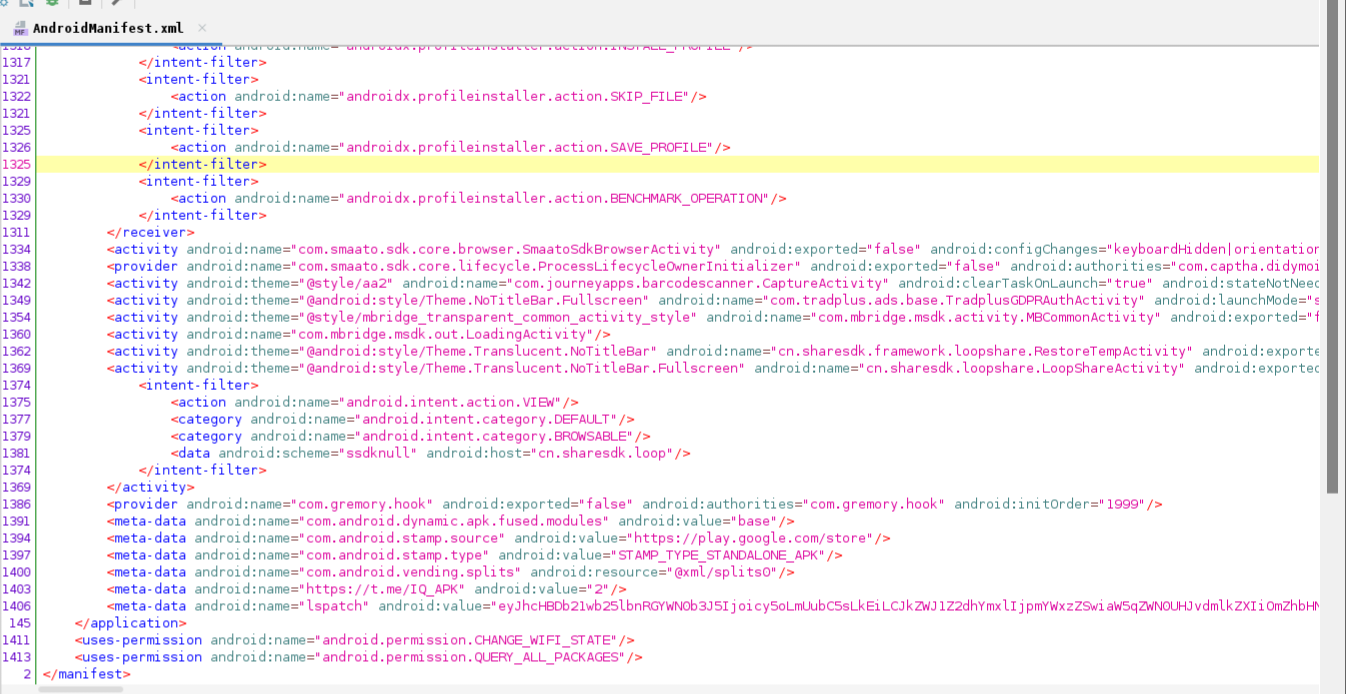Click line number 1330 in gutter

coord(16,198)
